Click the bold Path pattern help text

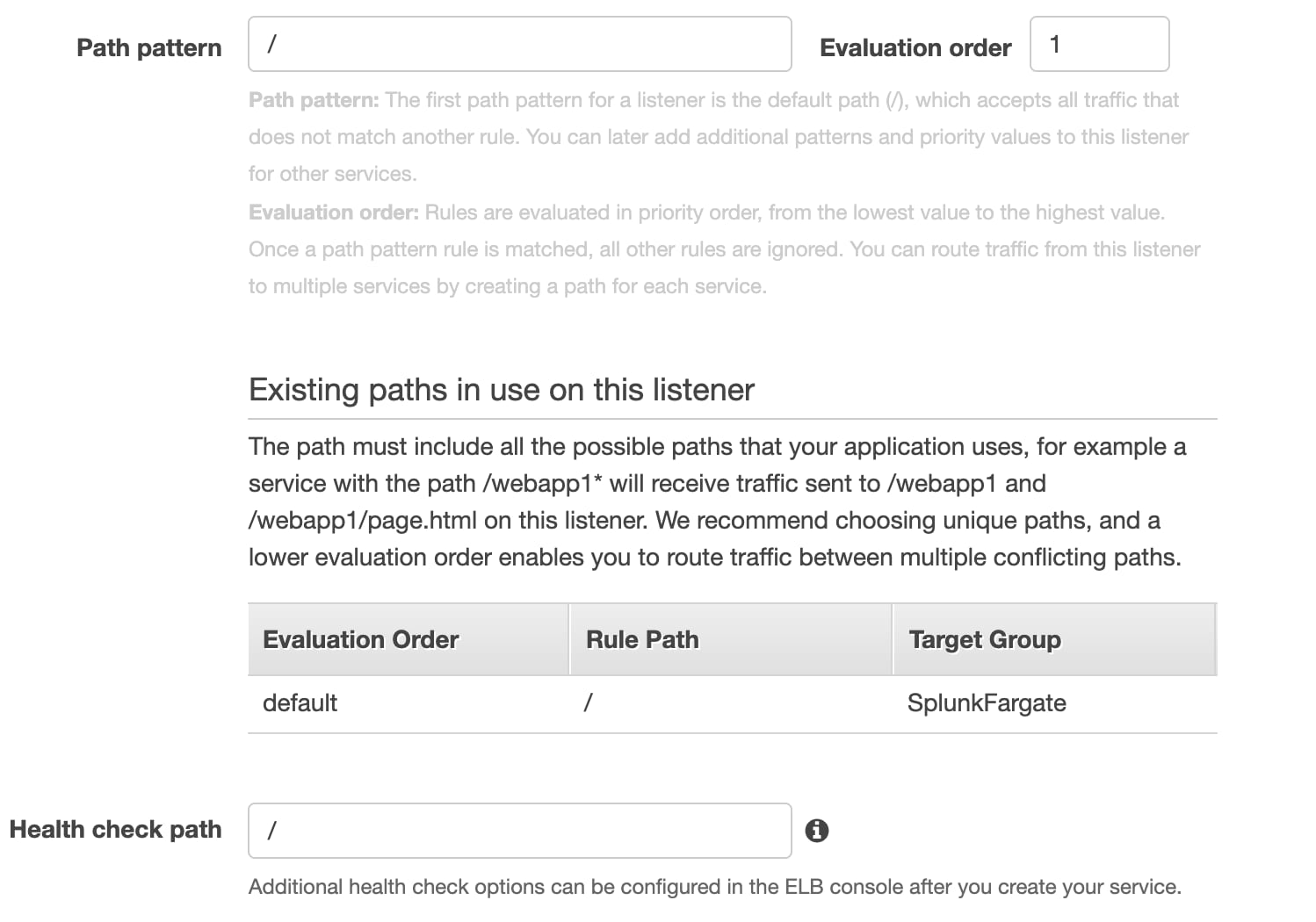tap(314, 100)
